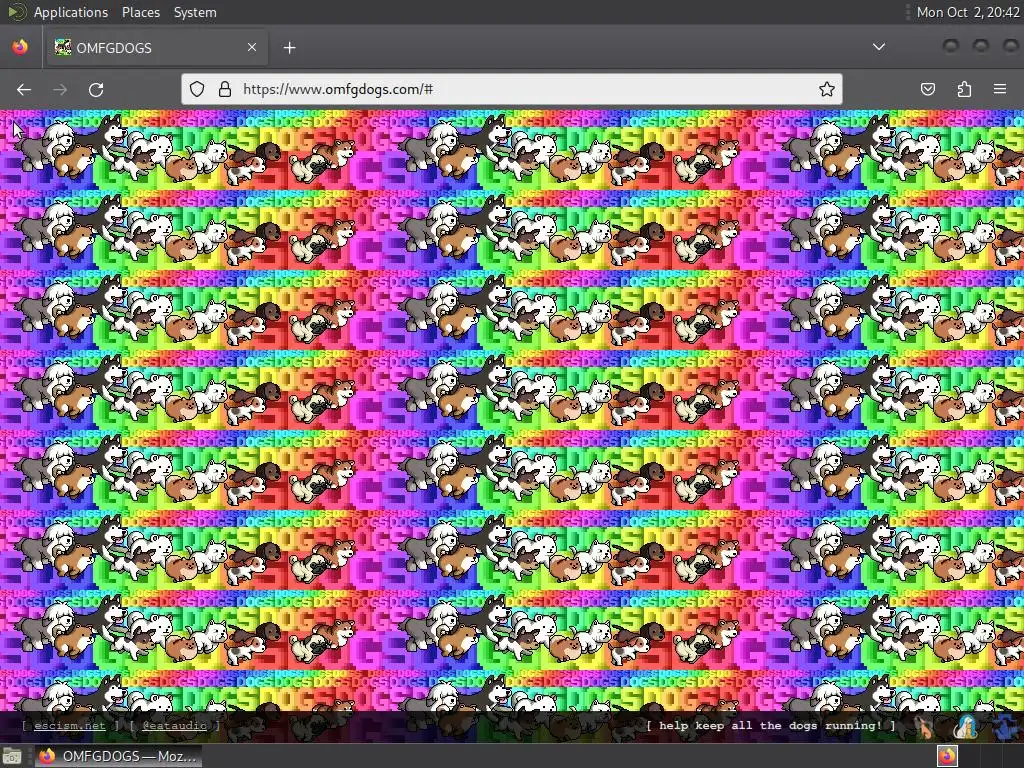Click the Applications menu logo icon
Screen dimensions: 1024x768
pos(16,12)
